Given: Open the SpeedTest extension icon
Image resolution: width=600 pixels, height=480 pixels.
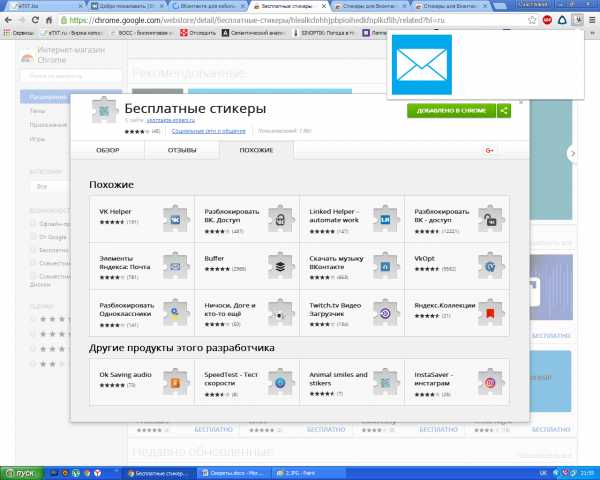Looking at the screenshot, I should (x=281, y=382).
